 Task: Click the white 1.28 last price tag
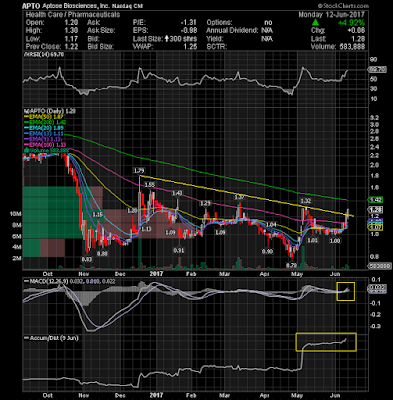pos(375,210)
